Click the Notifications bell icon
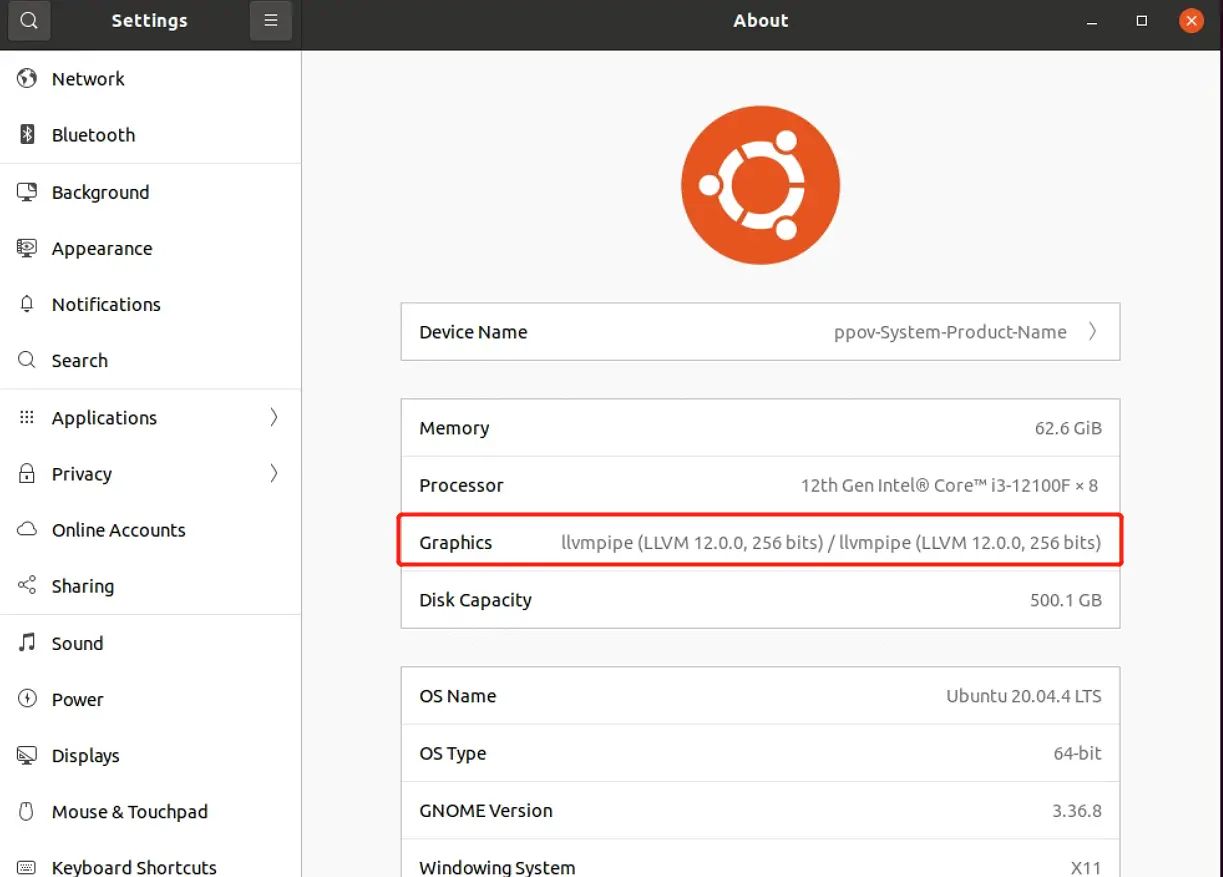The height and width of the screenshot is (877, 1223). click(x=26, y=304)
